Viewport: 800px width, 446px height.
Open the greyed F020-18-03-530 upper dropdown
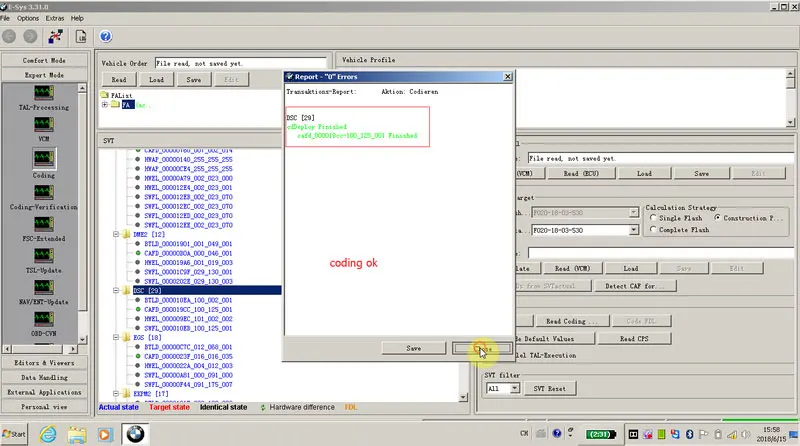coord(633,212)
